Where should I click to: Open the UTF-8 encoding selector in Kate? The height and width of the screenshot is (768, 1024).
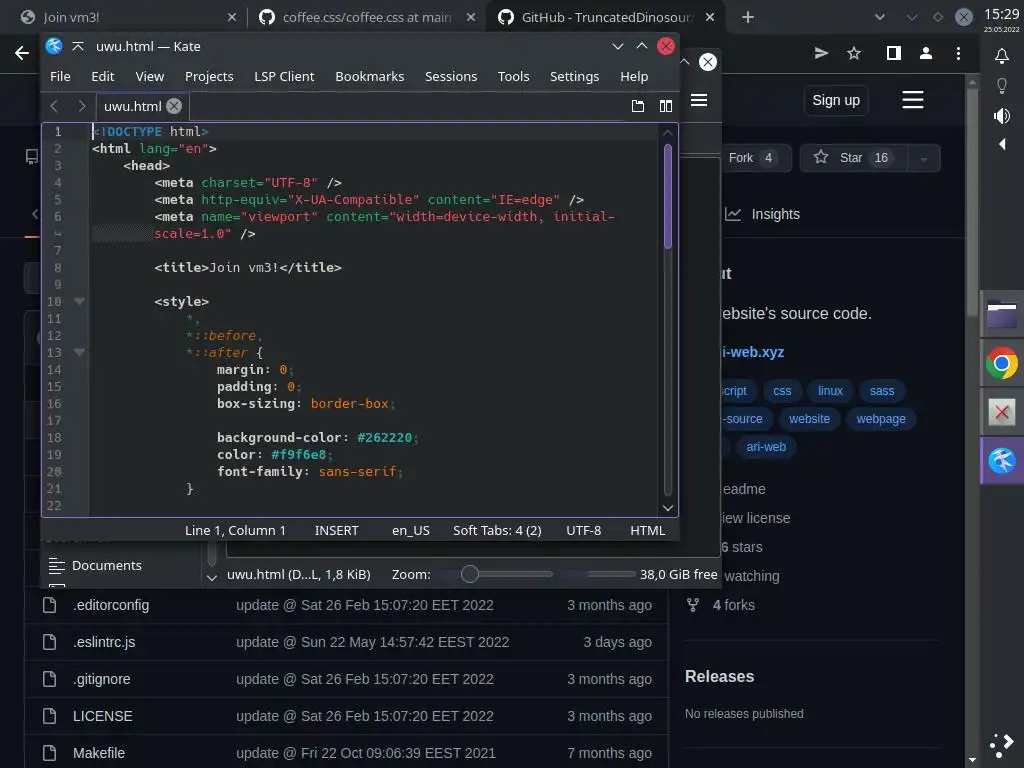[x=583, y=530]
